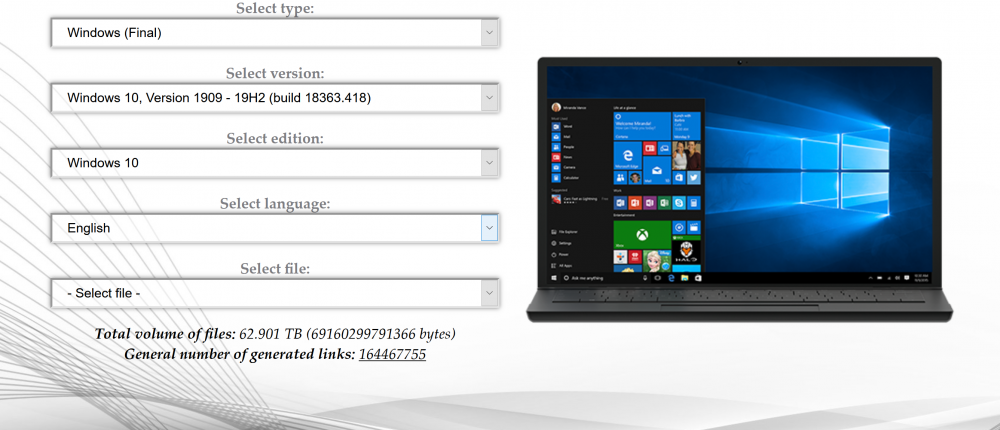The width and height of the screenshot is (1000, 430).
Task: Expand the language dropdown showing English
Action: click(x=275, y=228)
